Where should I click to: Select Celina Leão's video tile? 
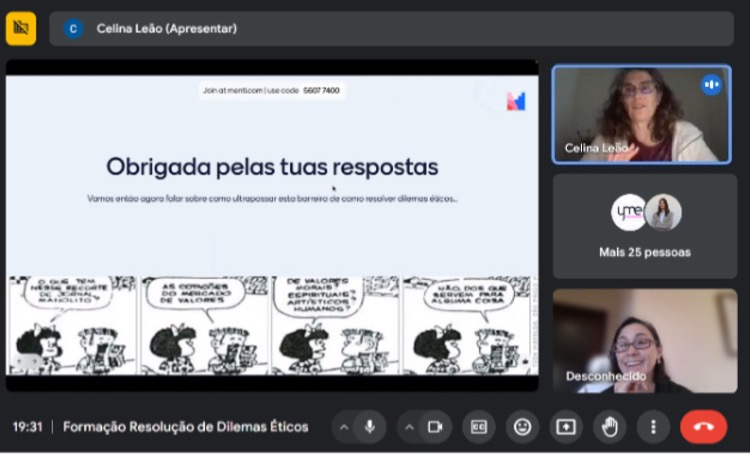click(x=641, y=115)
